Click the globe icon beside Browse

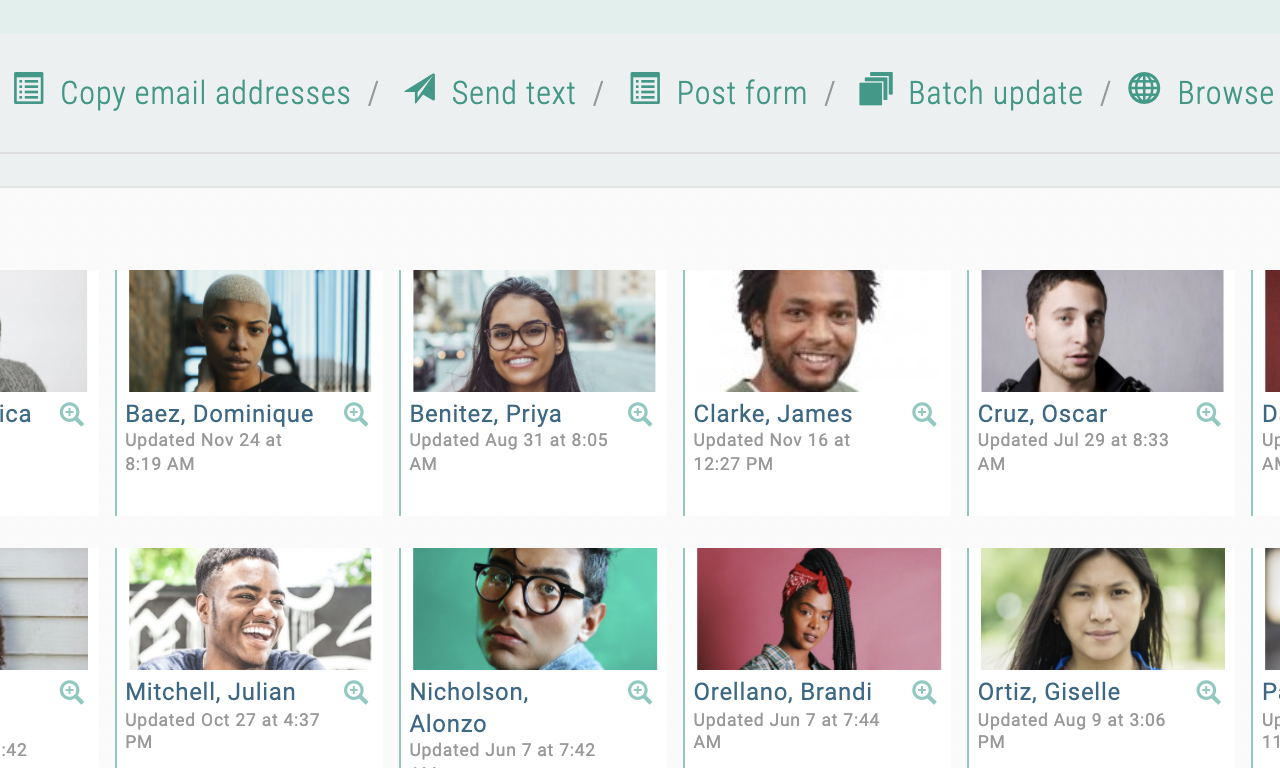point(1144,89)
